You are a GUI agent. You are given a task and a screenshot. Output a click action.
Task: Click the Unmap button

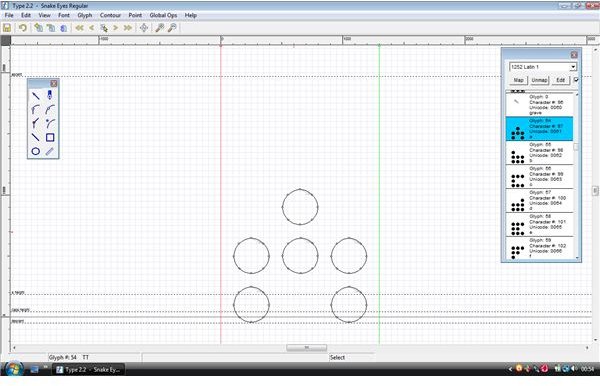coord(540,80)
